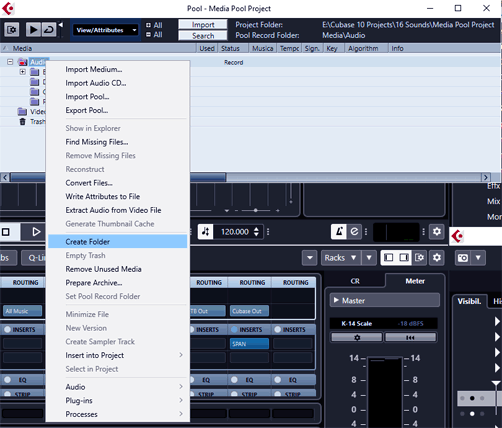Choose Prepare Archive... entry
The image size is (502, 428).
pyautogui.click(x=94, y=283)
